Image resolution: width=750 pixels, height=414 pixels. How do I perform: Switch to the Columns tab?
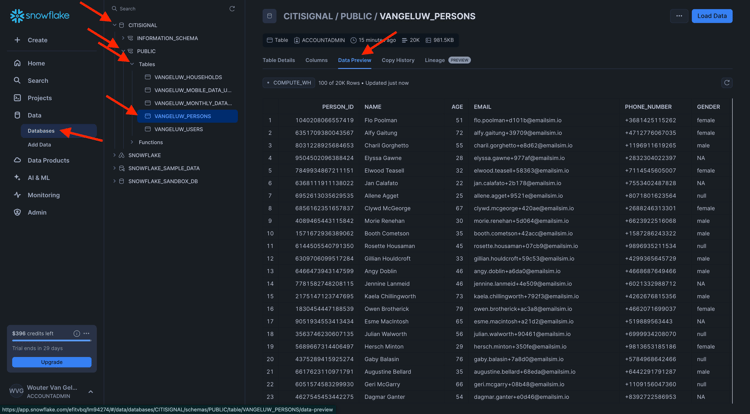tap(316, 60)
